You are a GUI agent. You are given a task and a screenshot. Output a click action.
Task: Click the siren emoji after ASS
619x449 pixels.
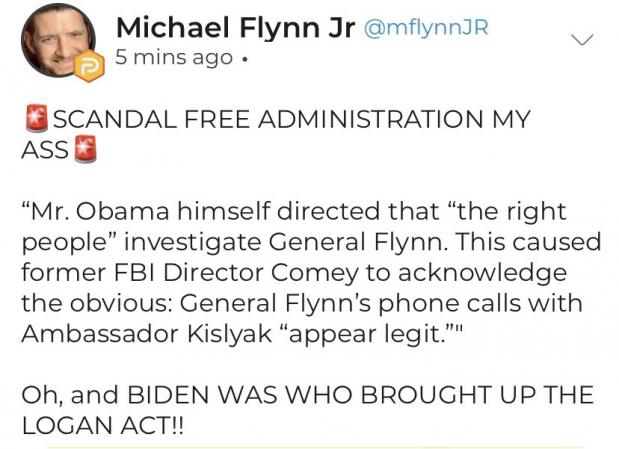click(x=86, y=149)
